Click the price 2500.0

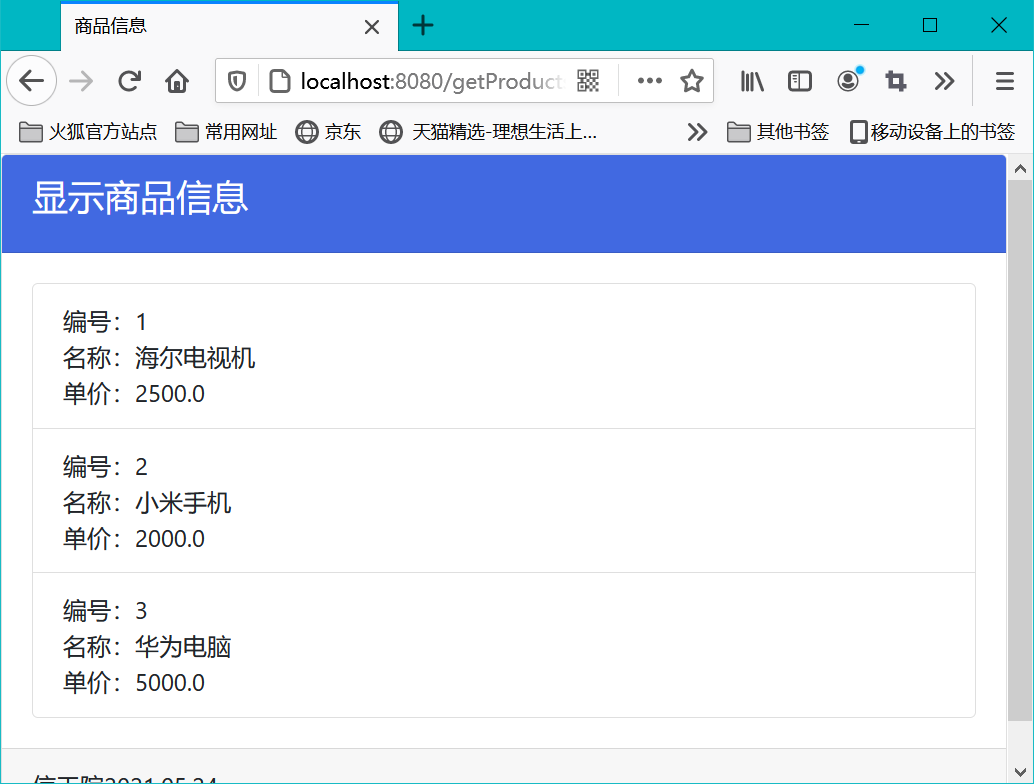coord(170,394)
